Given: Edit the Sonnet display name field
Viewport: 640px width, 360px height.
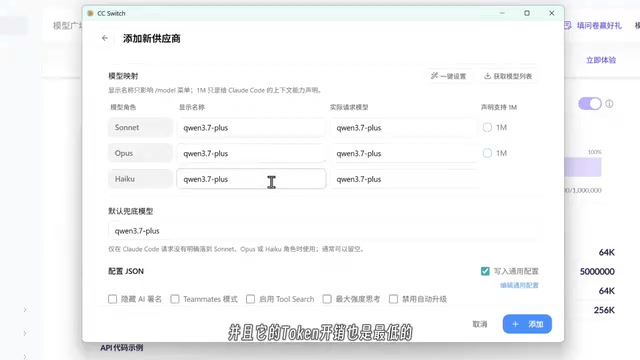Looking at the screenshot, I should (x=251, y=128).
